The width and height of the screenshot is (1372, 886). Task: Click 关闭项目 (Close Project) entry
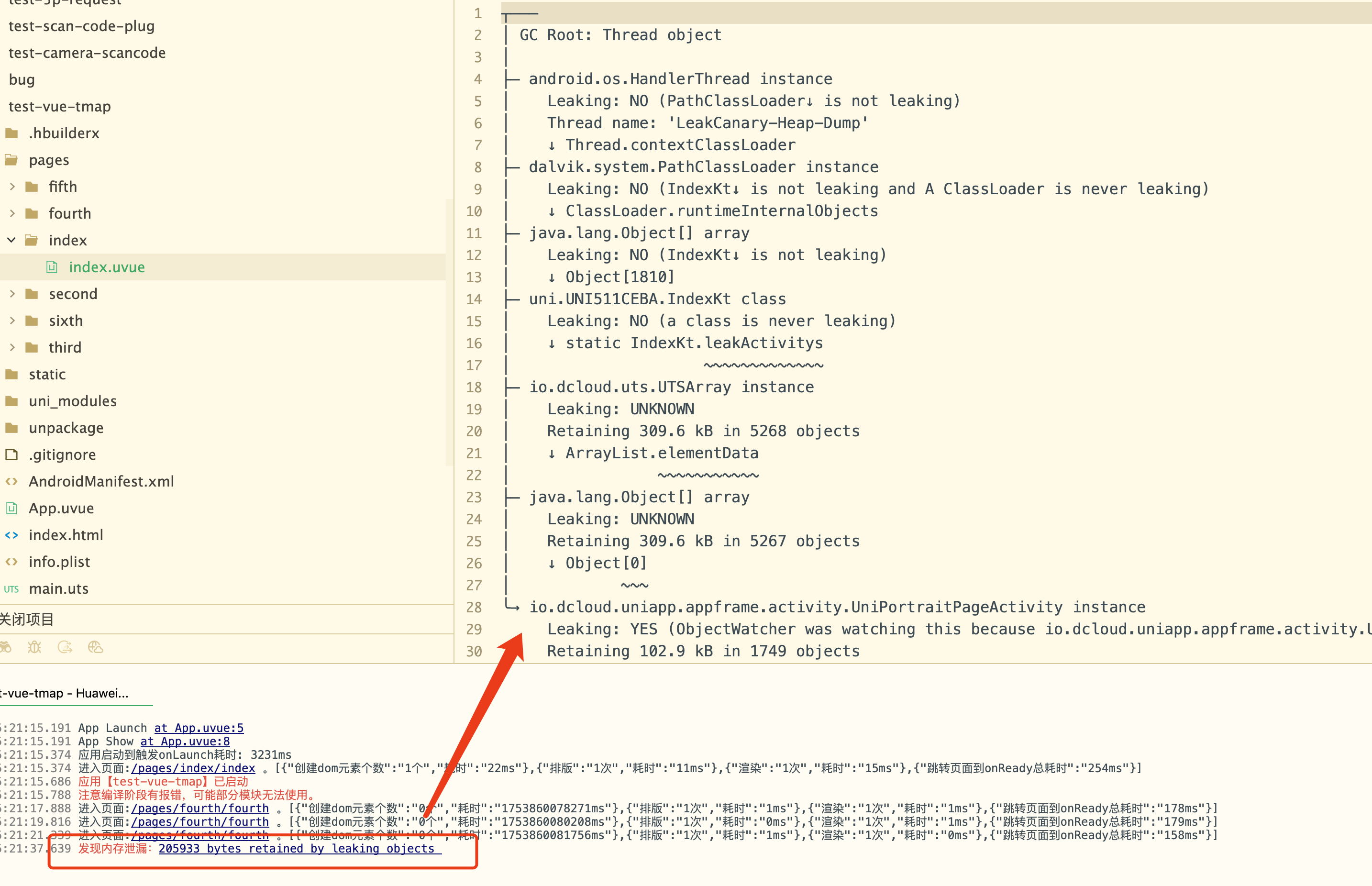coord(27,619)
